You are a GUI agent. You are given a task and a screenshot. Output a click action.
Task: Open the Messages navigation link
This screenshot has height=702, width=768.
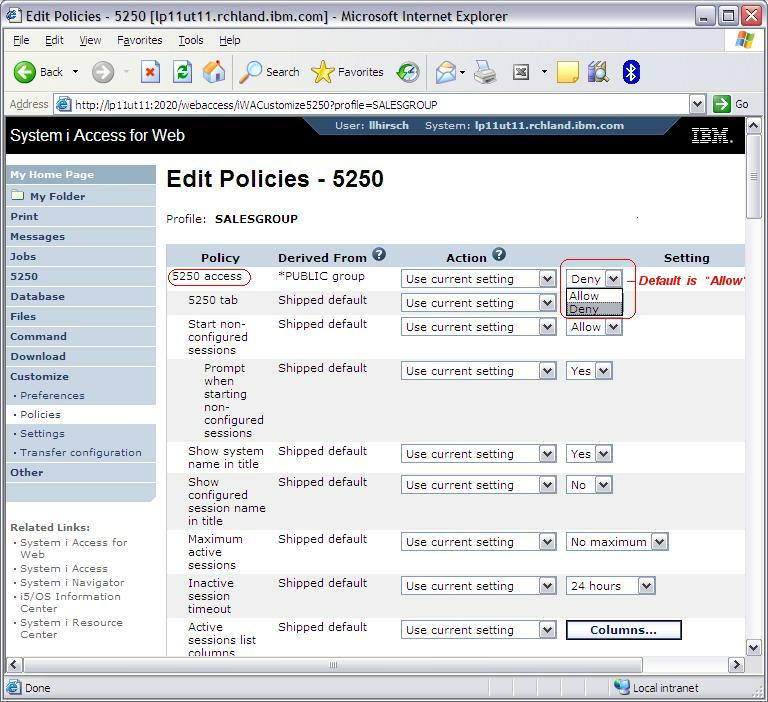[37, 237]
